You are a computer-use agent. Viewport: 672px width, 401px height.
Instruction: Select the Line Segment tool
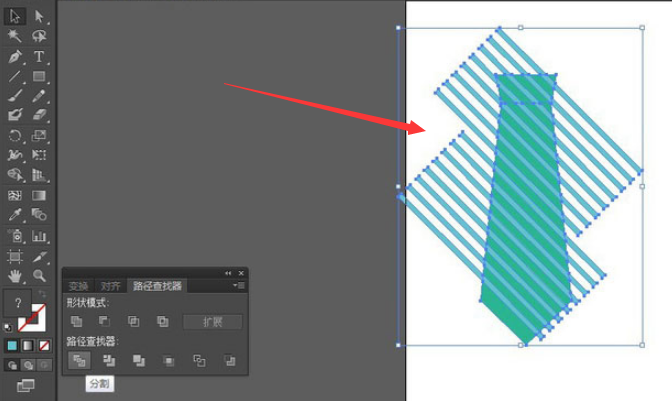[15, 76]
